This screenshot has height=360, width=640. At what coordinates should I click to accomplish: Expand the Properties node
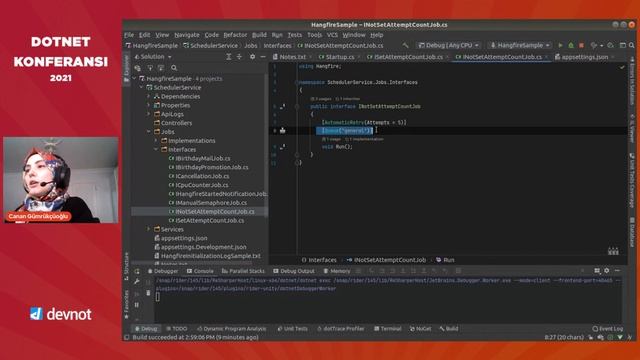point(149,105)
